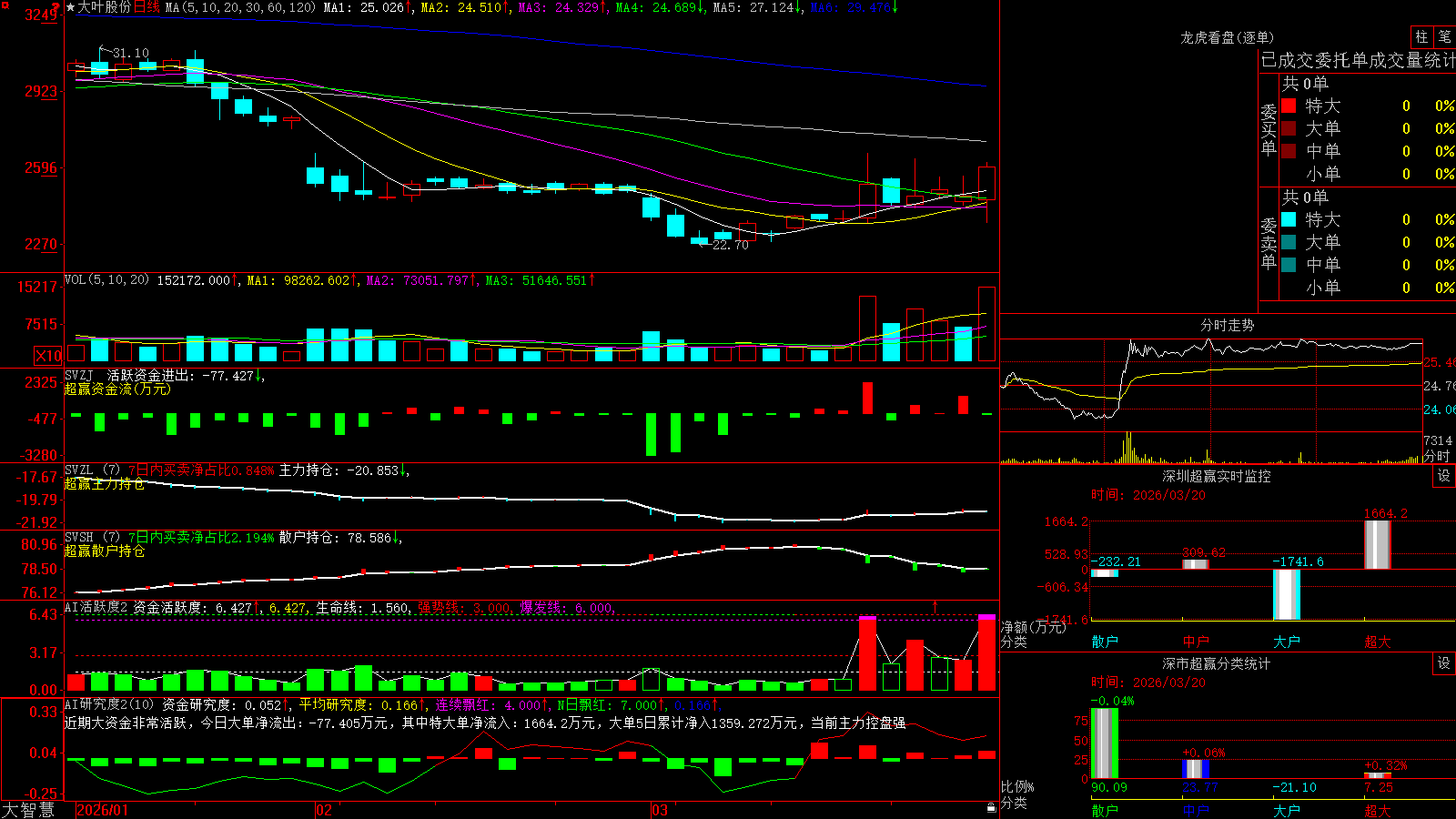Open 设 settings for 深市超赢分类统计 panel
The width and height of the screenshot is (1456, 819).
(1444, 663)
